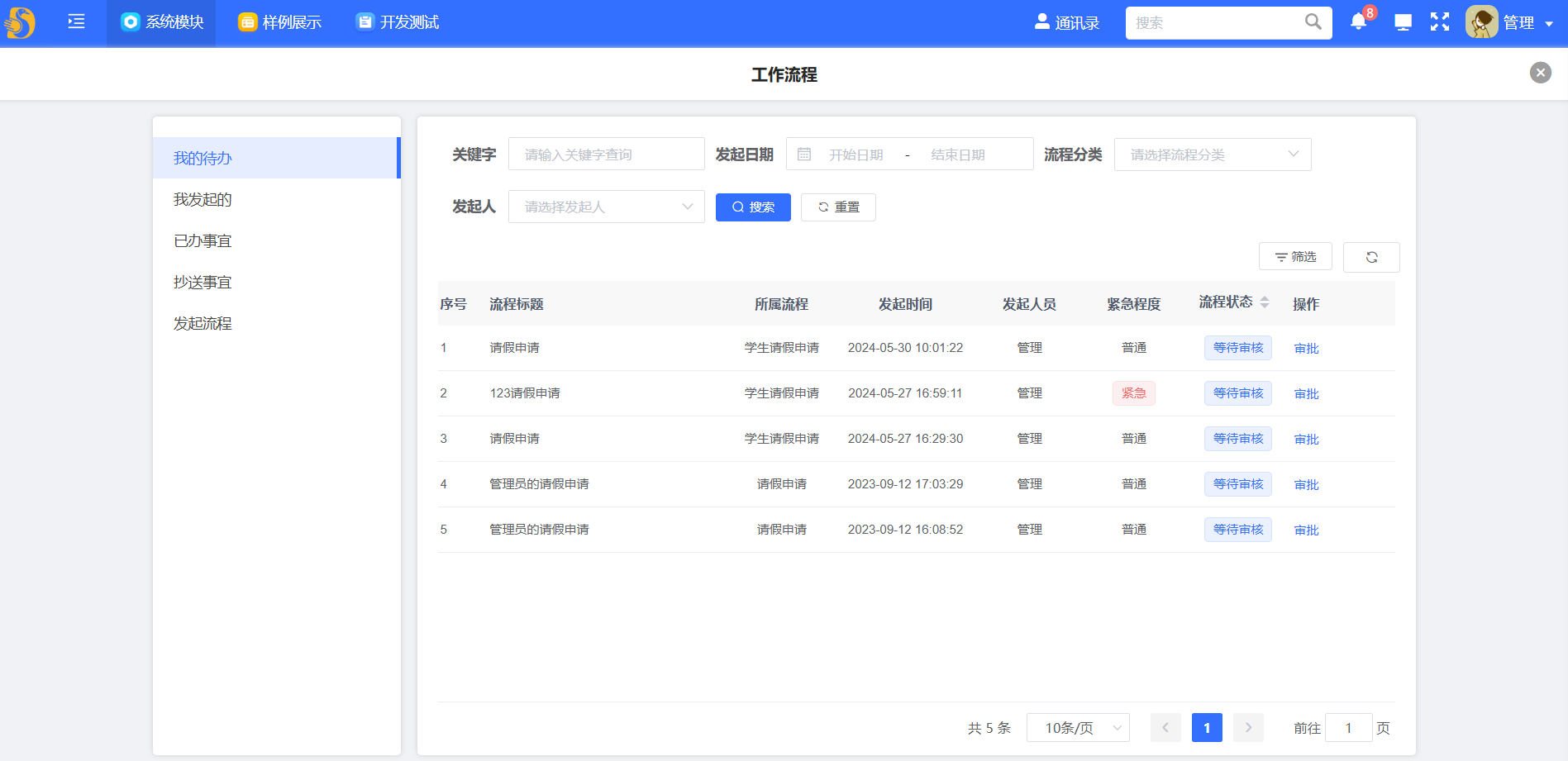Sort by 流程状态 column arrows

coord(1264,302)
